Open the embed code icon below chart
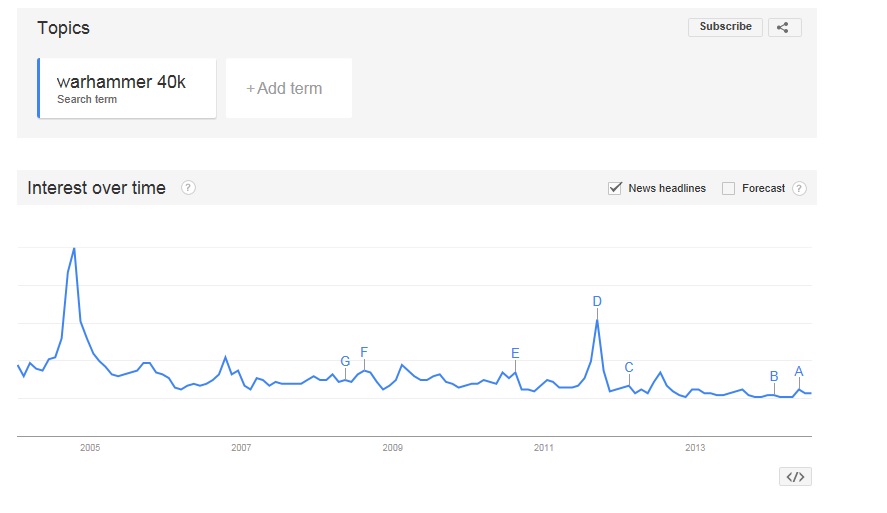Viewport: 887px width, 513px height. (795, 477)
